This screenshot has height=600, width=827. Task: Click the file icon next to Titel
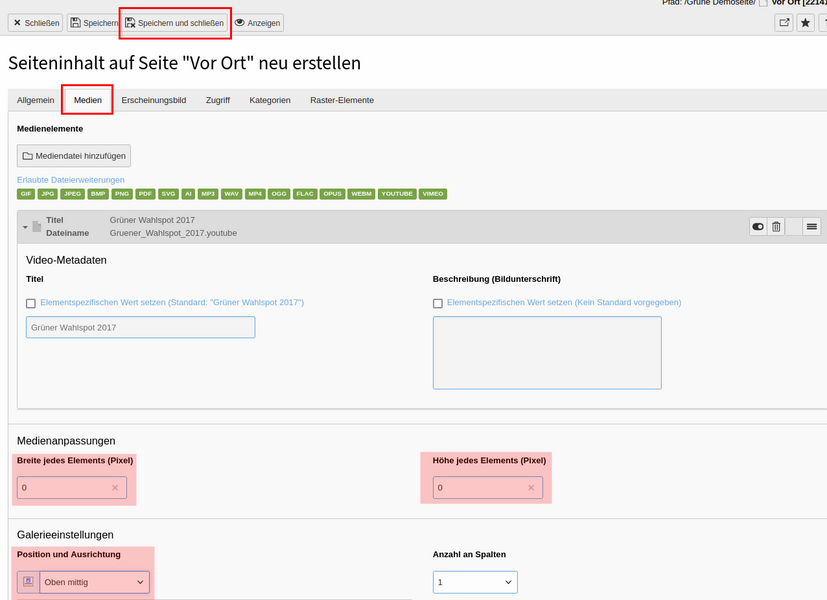pyautogui.click(x=37, y=227)
